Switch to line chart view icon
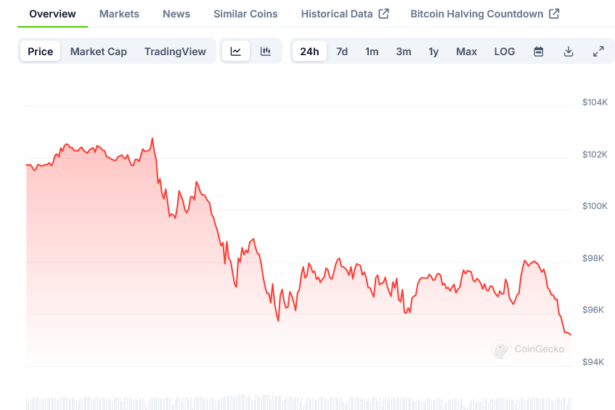This screenshot has width=615, height=410. tap(235, 51)
